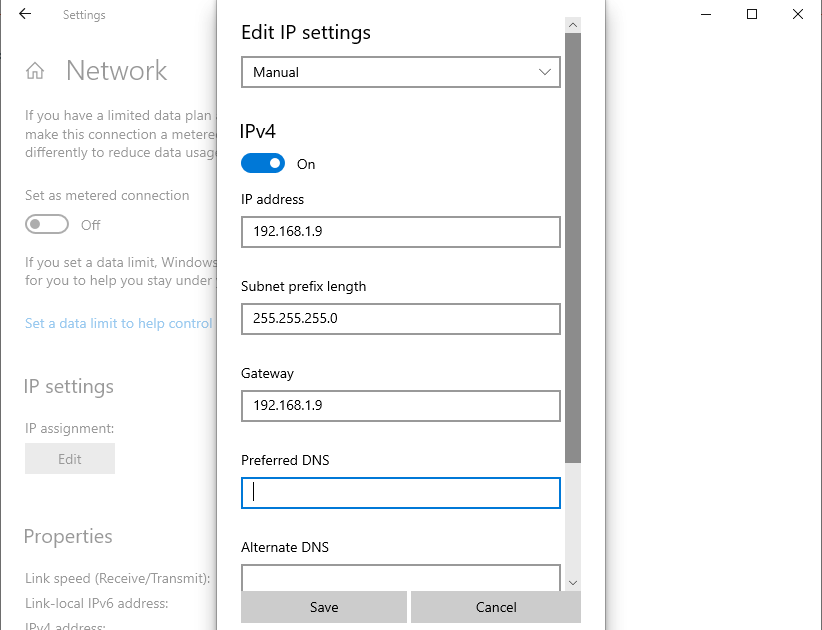Select the Subnet prefix length field
Viewport: 822px width, 630px height.
(400, 319)
